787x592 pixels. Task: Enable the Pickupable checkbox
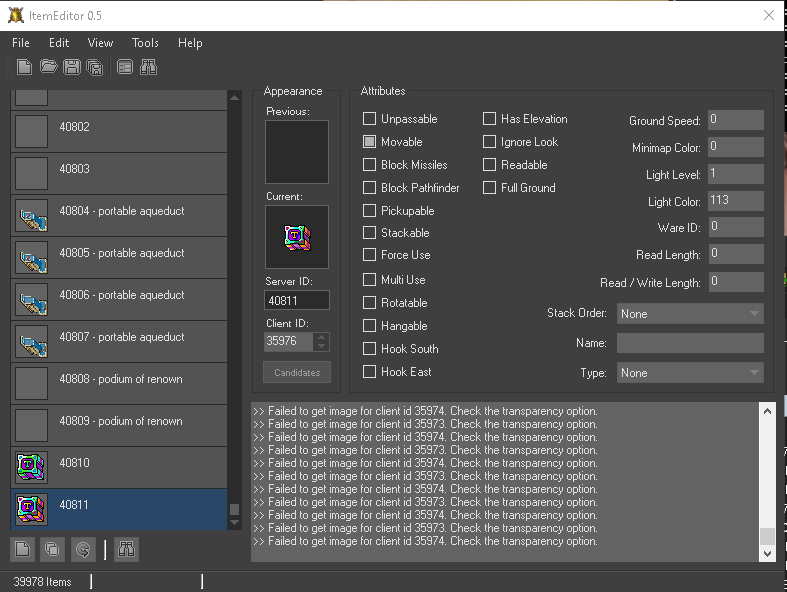[x=369, y=210]
